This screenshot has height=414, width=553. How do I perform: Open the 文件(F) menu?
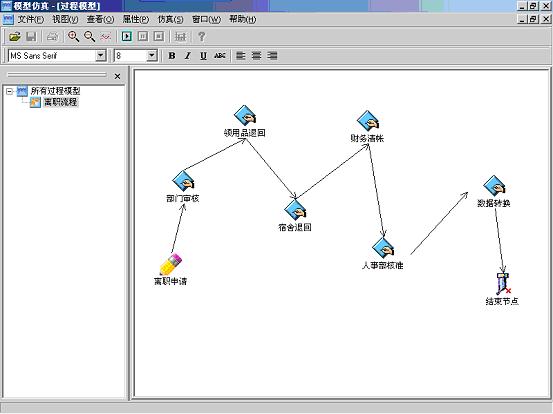[31, 19]
